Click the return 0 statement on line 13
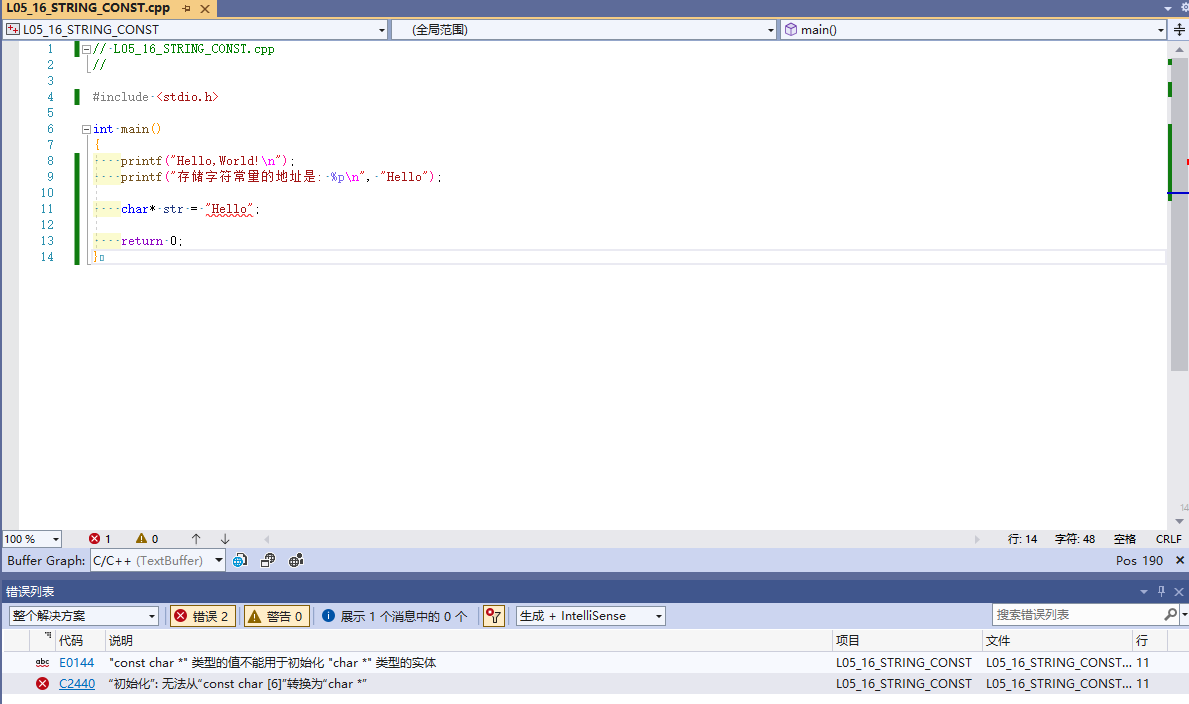 151,241
